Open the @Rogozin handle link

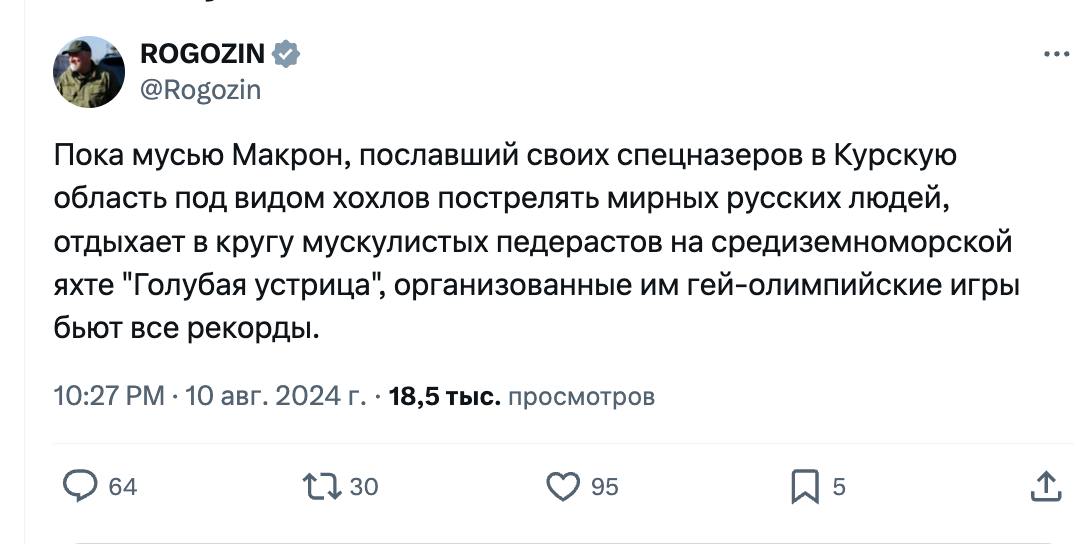click(201, 90)
